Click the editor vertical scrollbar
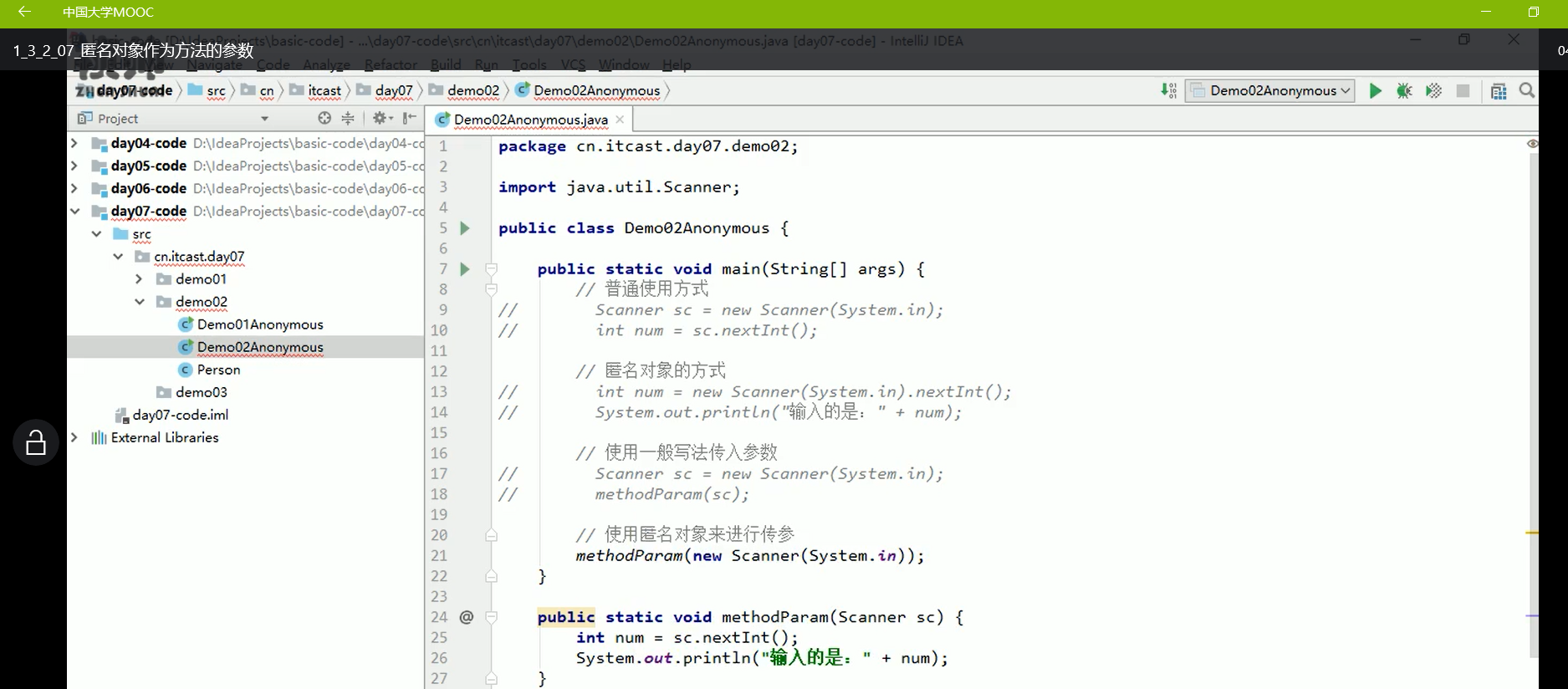The height and width of the screenshot is (689, 1568). [x=1534, y=406]
